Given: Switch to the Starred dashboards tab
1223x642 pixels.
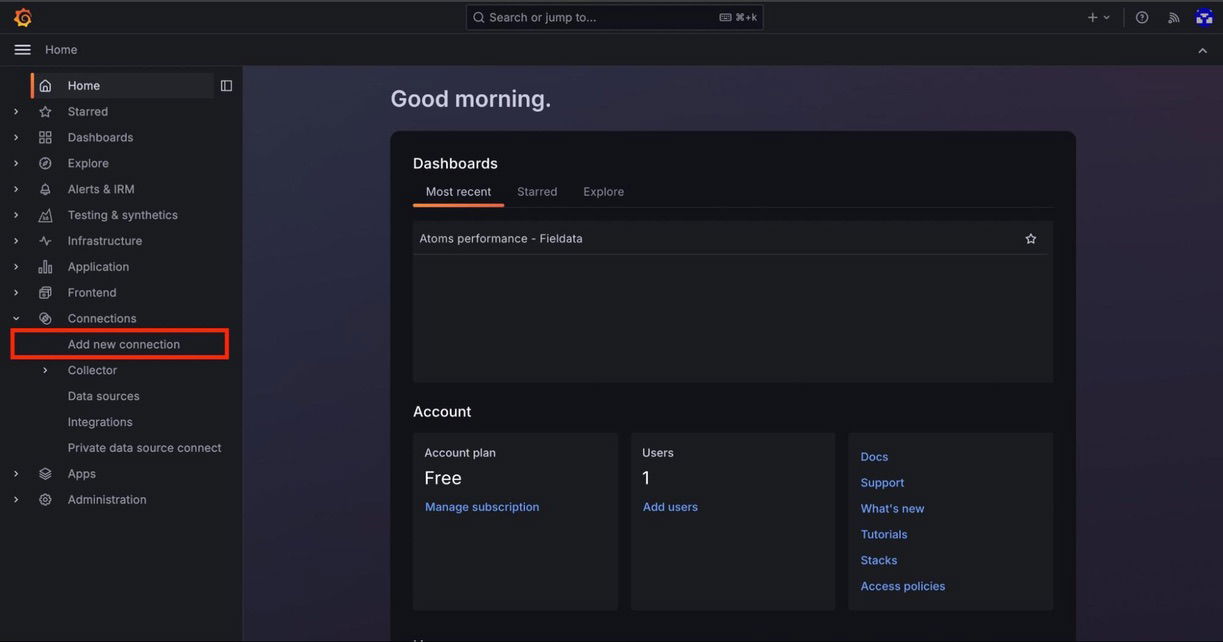Looking at the screenshot, I should [537, 192].
